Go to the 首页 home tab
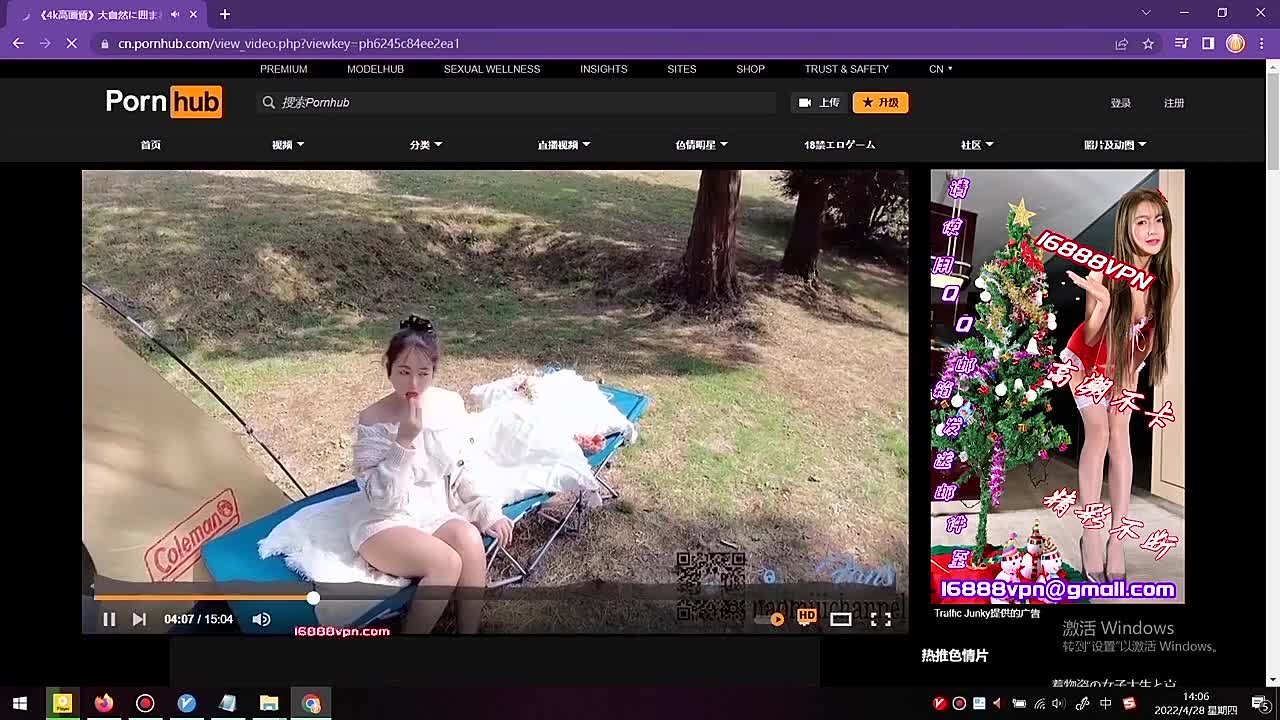Screen dimensions: 1280x720 [x=150, y=145]
